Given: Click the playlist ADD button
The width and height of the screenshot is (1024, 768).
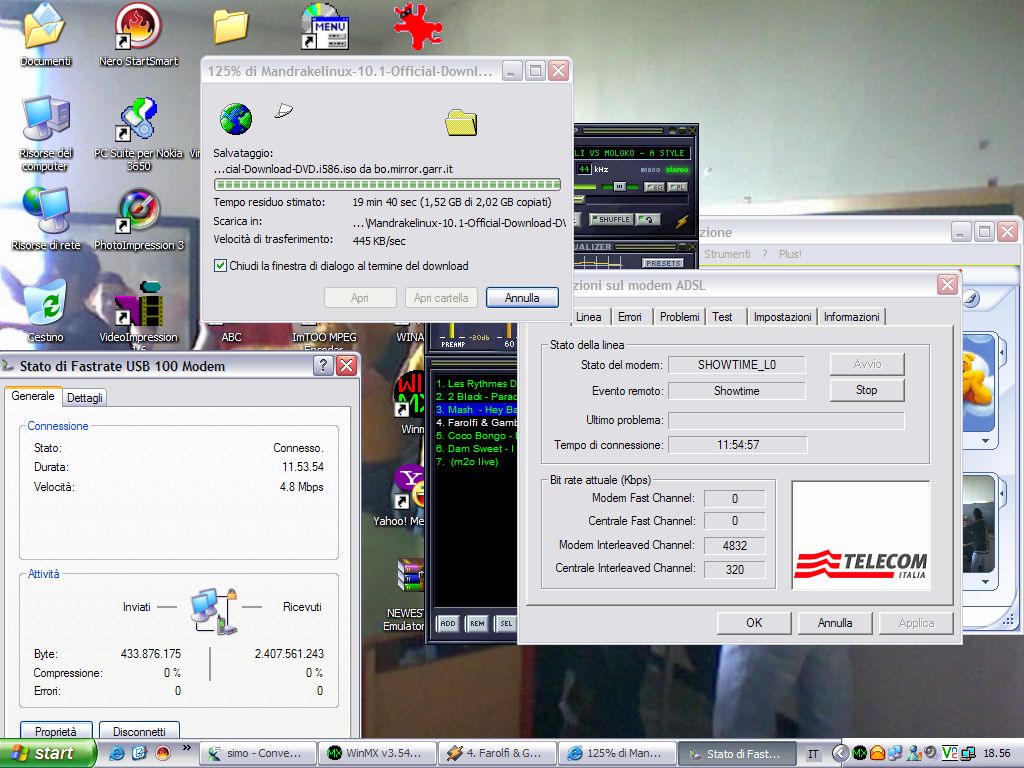Looking at the screenshot, I should [x=448, y=624].
